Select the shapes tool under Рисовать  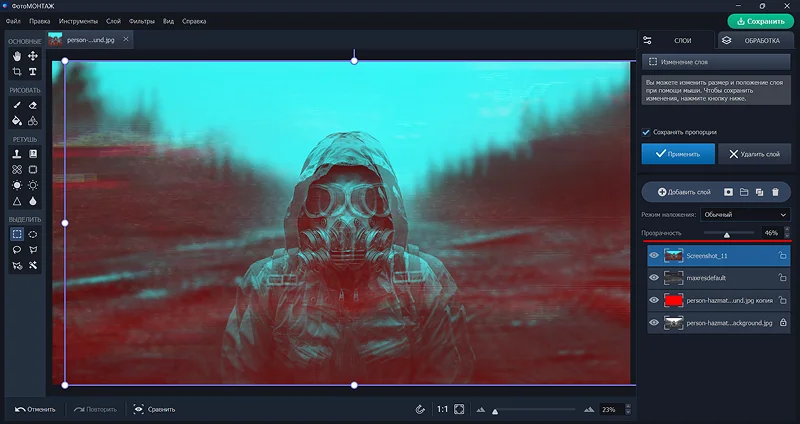coord(33,121)
